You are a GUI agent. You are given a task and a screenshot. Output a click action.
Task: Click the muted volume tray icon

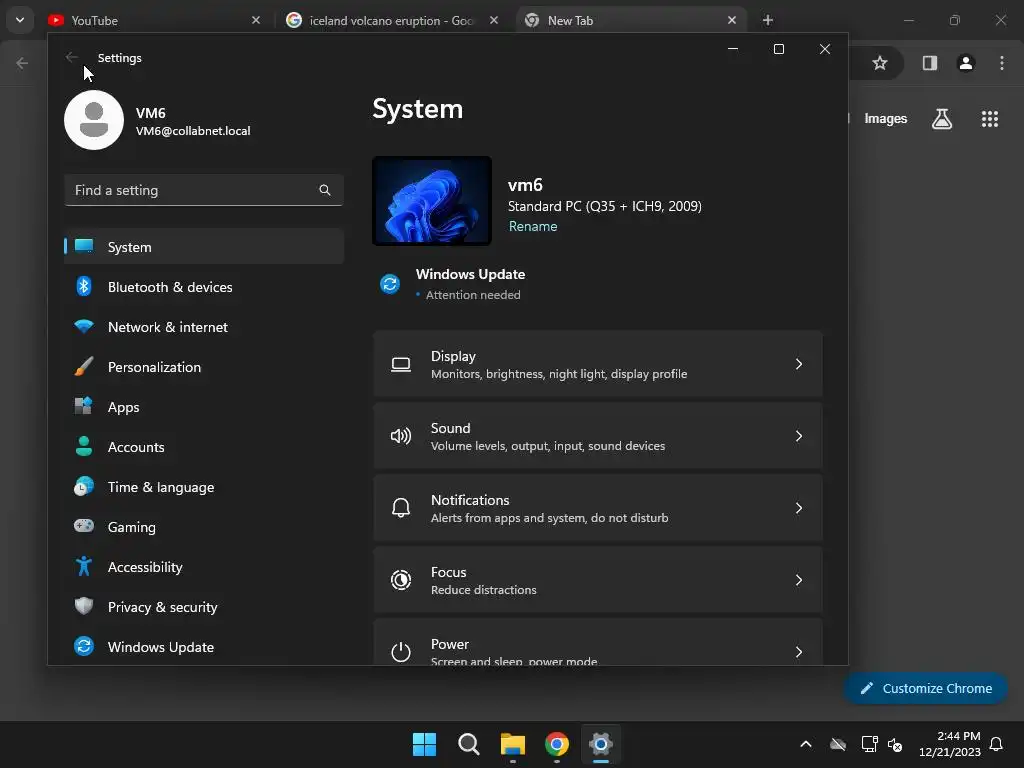pos(895,744)
